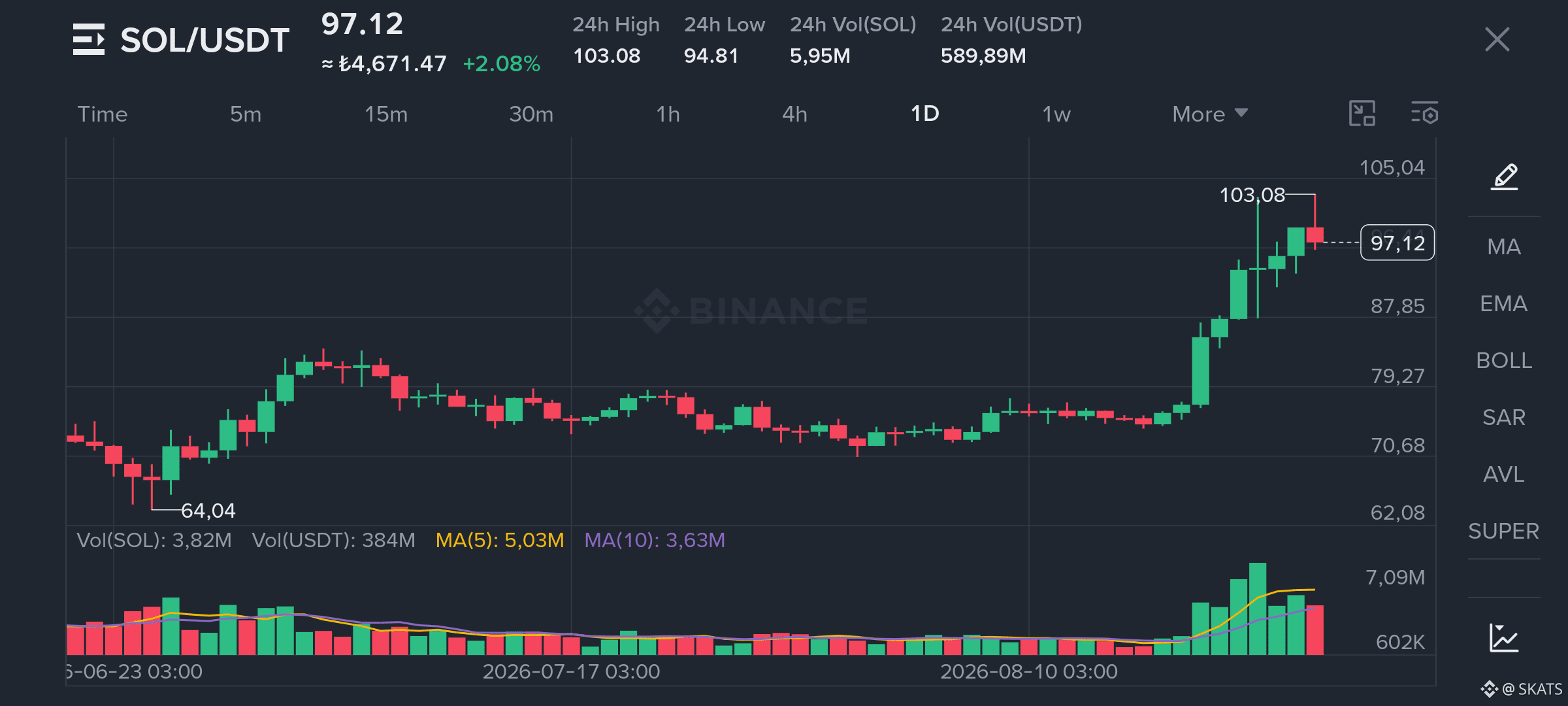Click the 62,08 price axis label

(1397, 513)
